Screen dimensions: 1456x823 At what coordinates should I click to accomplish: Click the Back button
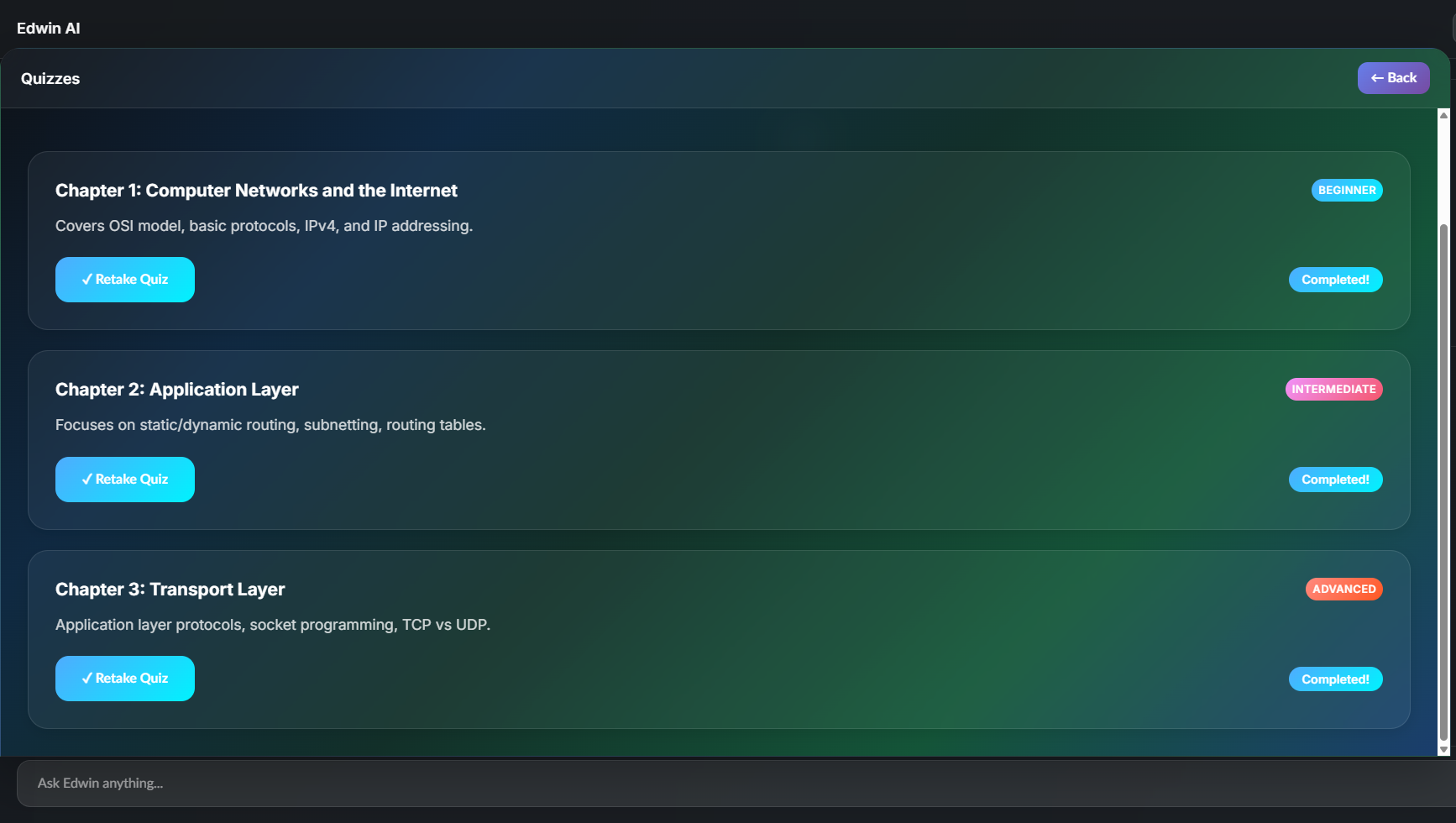[1393, 78]
